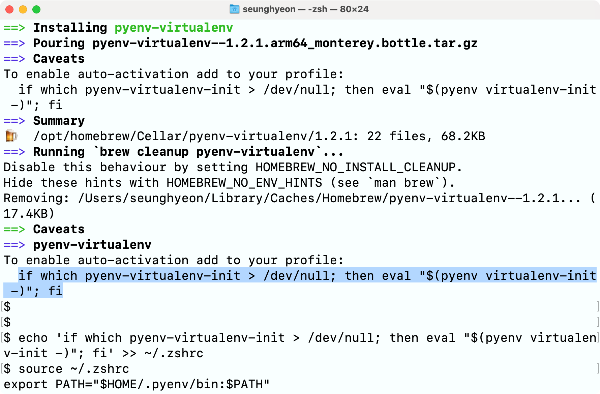The width and height of the screenshot is (600, 394).
Task: Click the bold 'pyenv-virtualenv' heading below the second Caveats
Action: point(92,245)
